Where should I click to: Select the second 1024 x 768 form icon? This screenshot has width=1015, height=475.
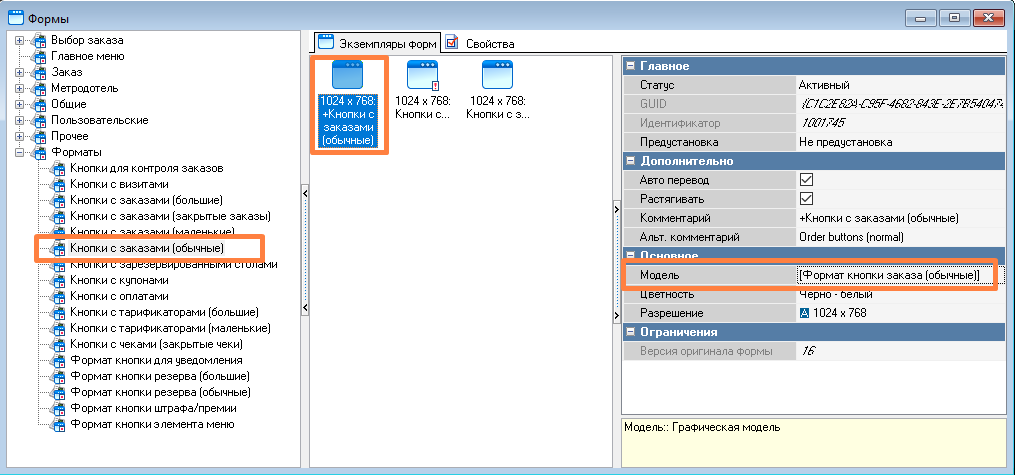[x=422, y=76]
